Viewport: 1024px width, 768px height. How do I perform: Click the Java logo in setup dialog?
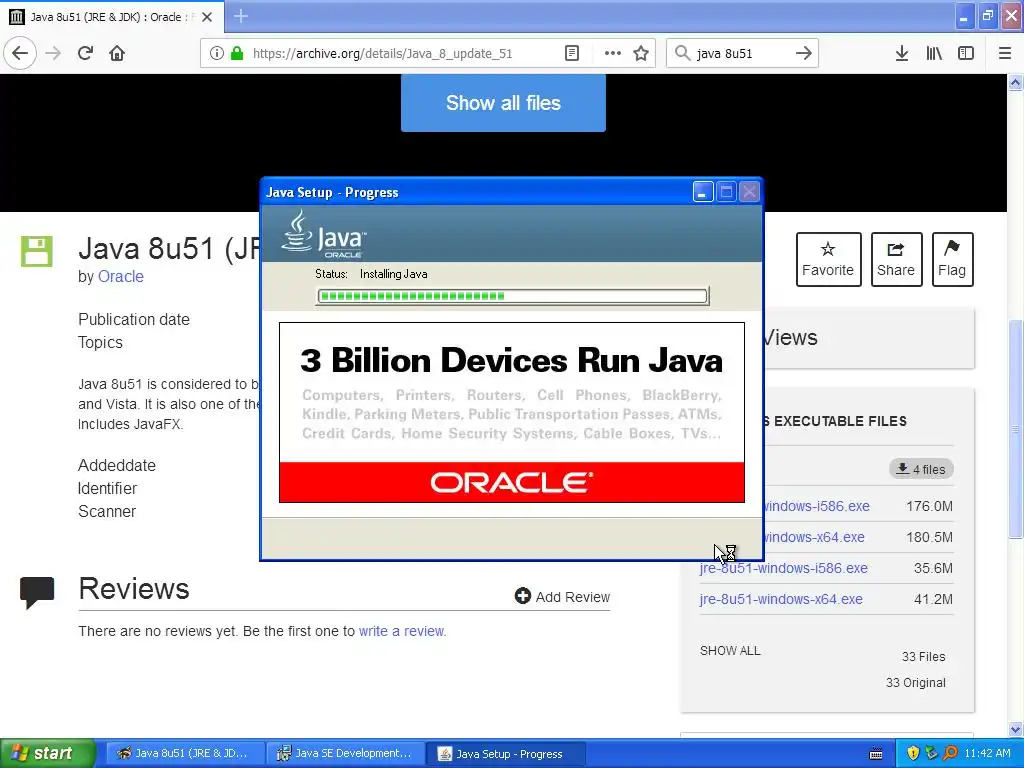pyautogui.click(x=324, y=234)
